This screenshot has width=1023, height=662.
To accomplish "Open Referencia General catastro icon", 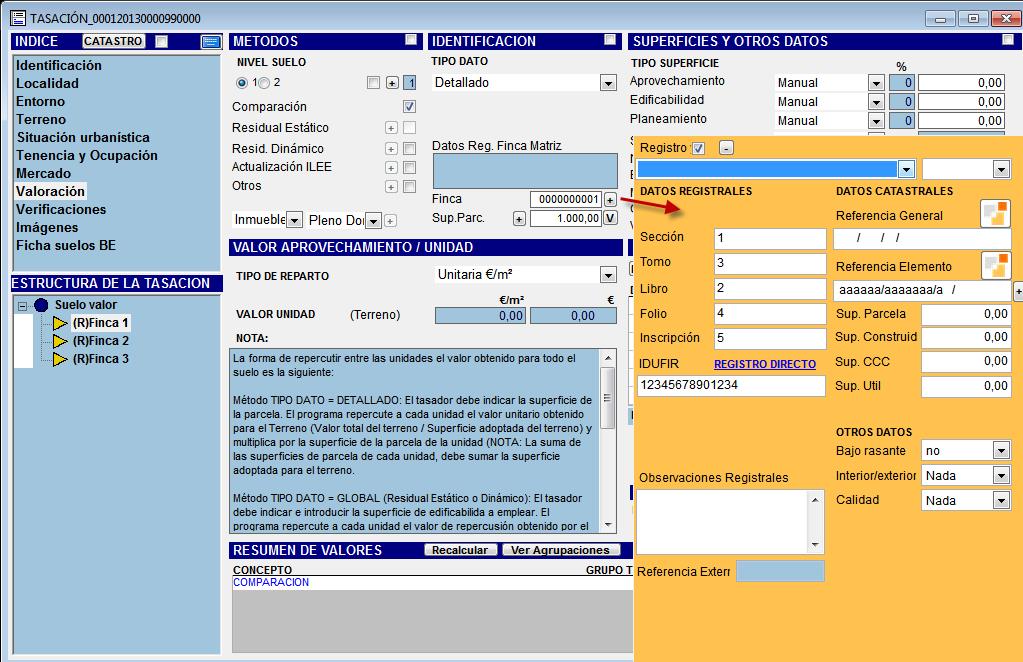I will tap(996, 213).
